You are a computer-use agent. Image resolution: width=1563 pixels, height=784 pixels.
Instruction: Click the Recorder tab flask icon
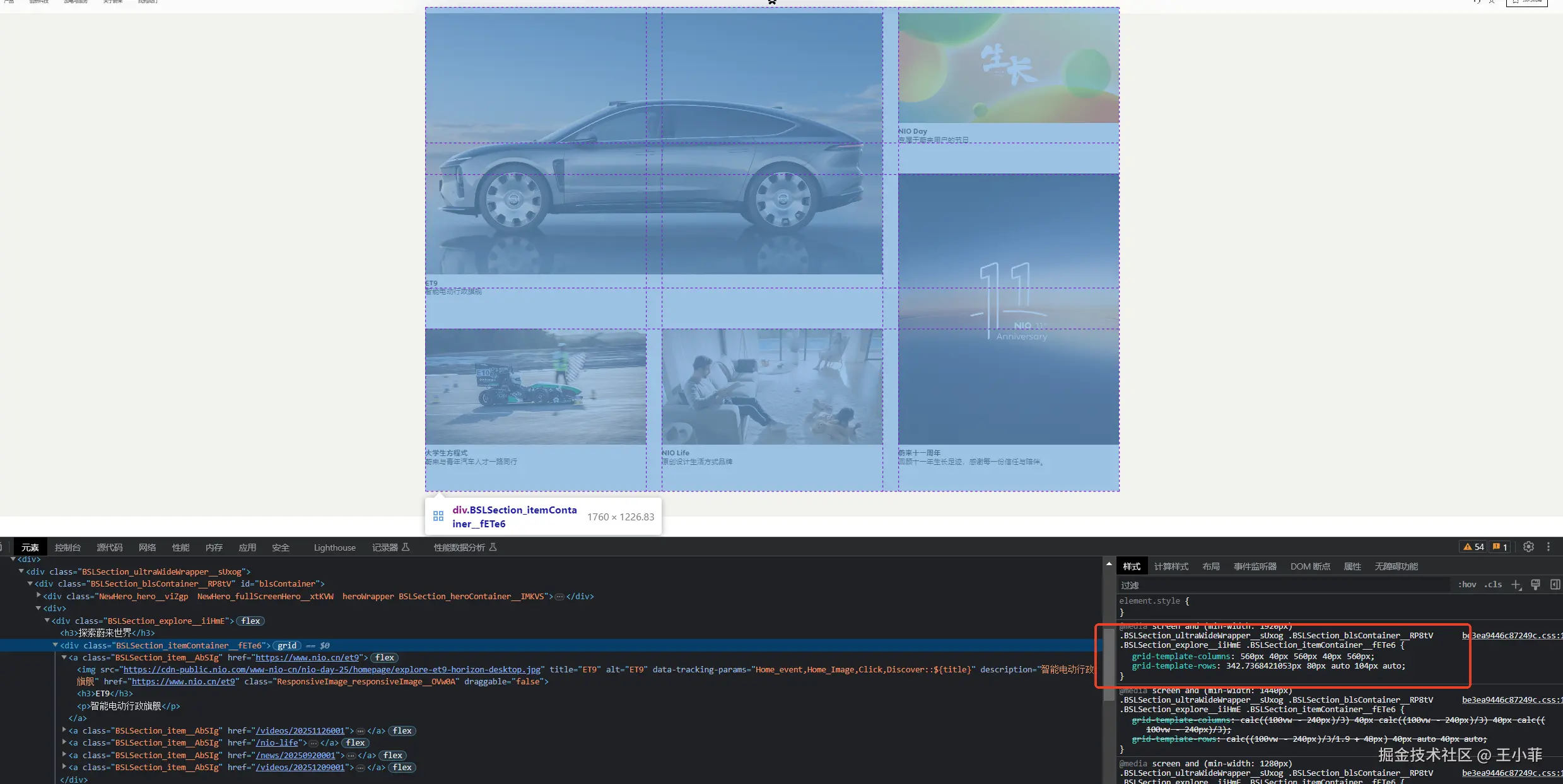pos(406,547)
